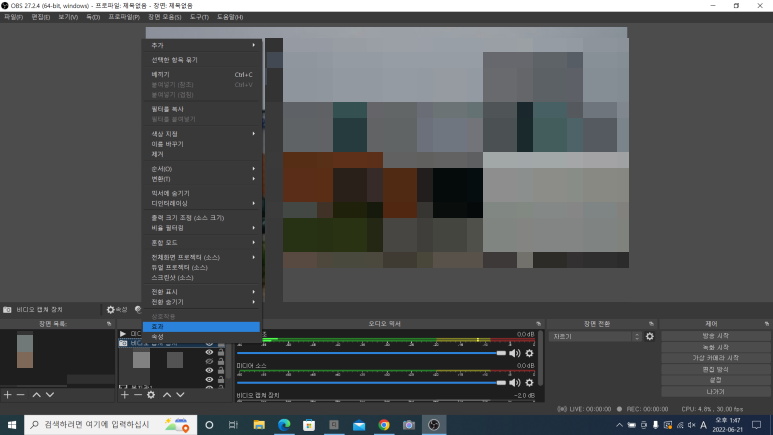Click the 녹화 시작 button
The image size is (773, 435).
pos(715,347)
